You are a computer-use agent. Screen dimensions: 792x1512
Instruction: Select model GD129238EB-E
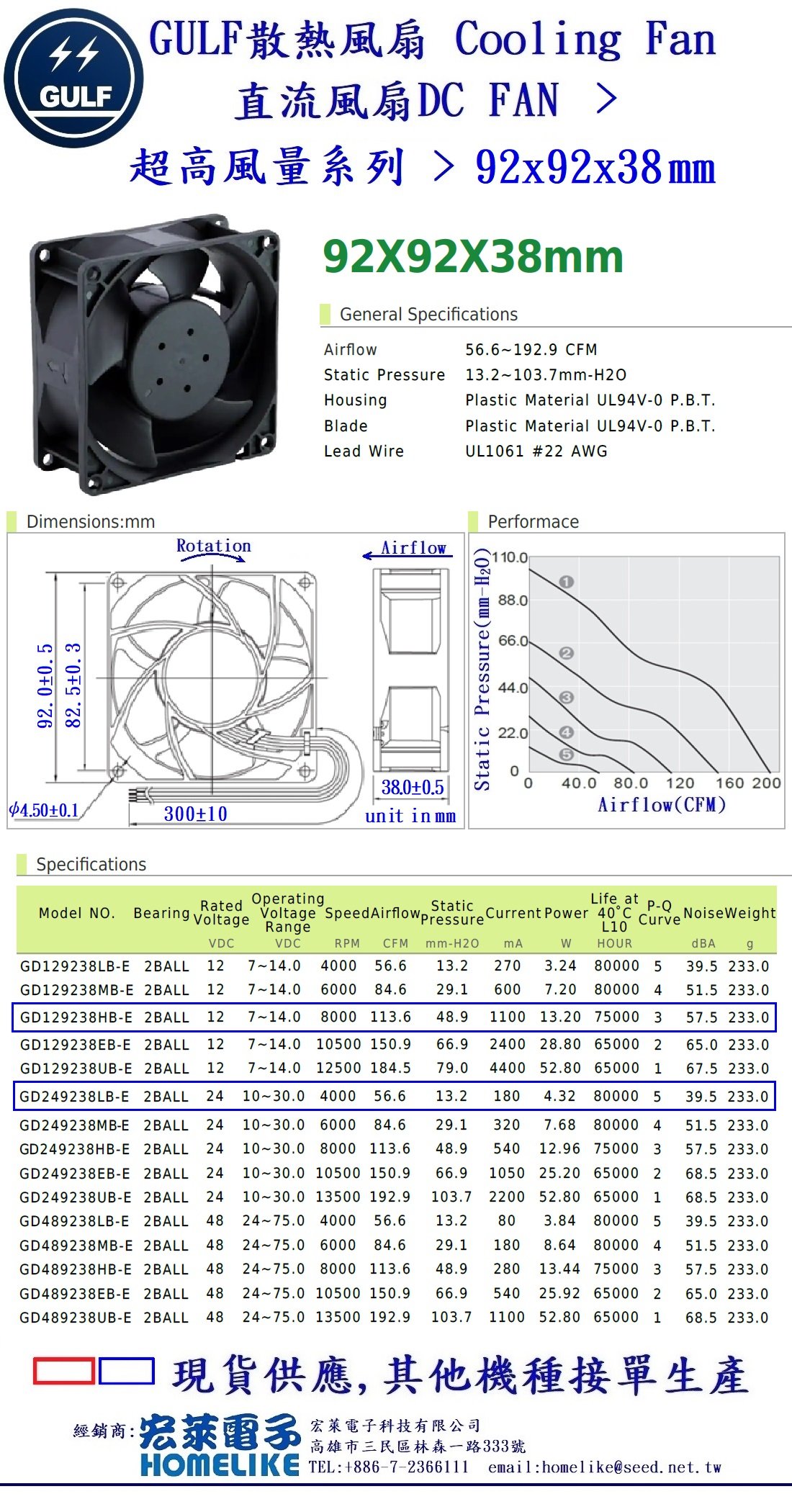(x=75, y=1045)
